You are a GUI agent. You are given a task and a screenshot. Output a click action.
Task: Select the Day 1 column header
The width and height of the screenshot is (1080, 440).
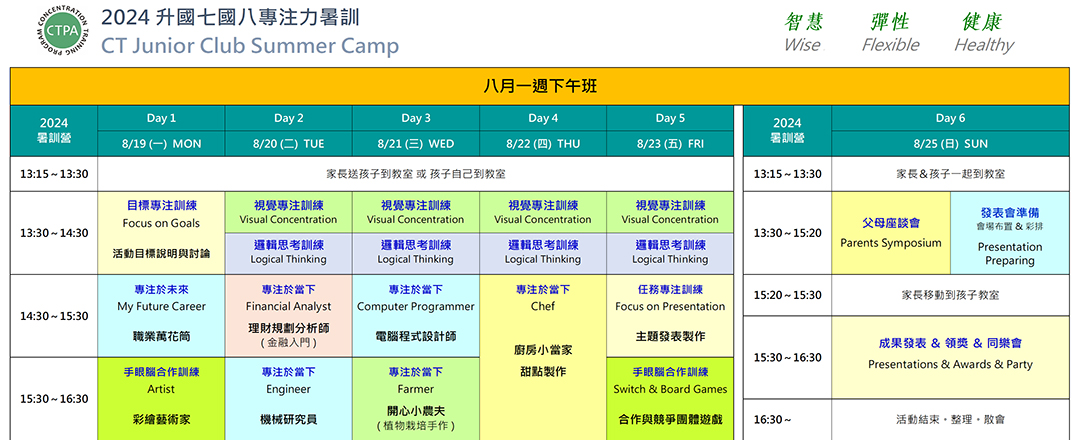pyautogui.click(x=161, y=118)
